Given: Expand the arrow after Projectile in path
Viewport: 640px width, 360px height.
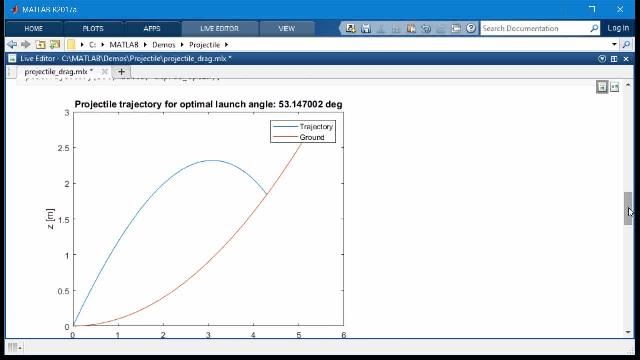Looking at the screenshot, I should tap(227, 45).
